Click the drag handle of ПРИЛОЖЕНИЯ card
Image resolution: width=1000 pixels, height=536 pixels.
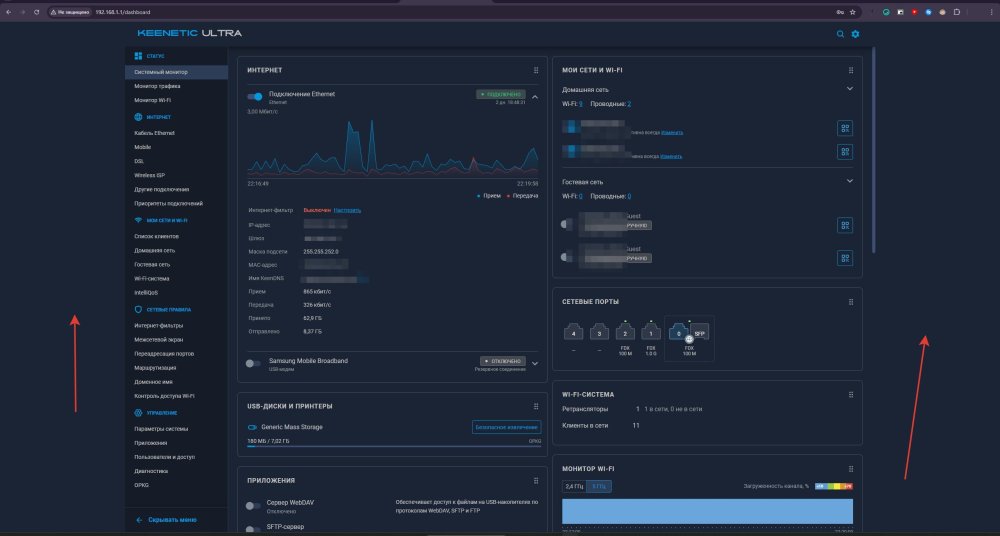(536, 480)
